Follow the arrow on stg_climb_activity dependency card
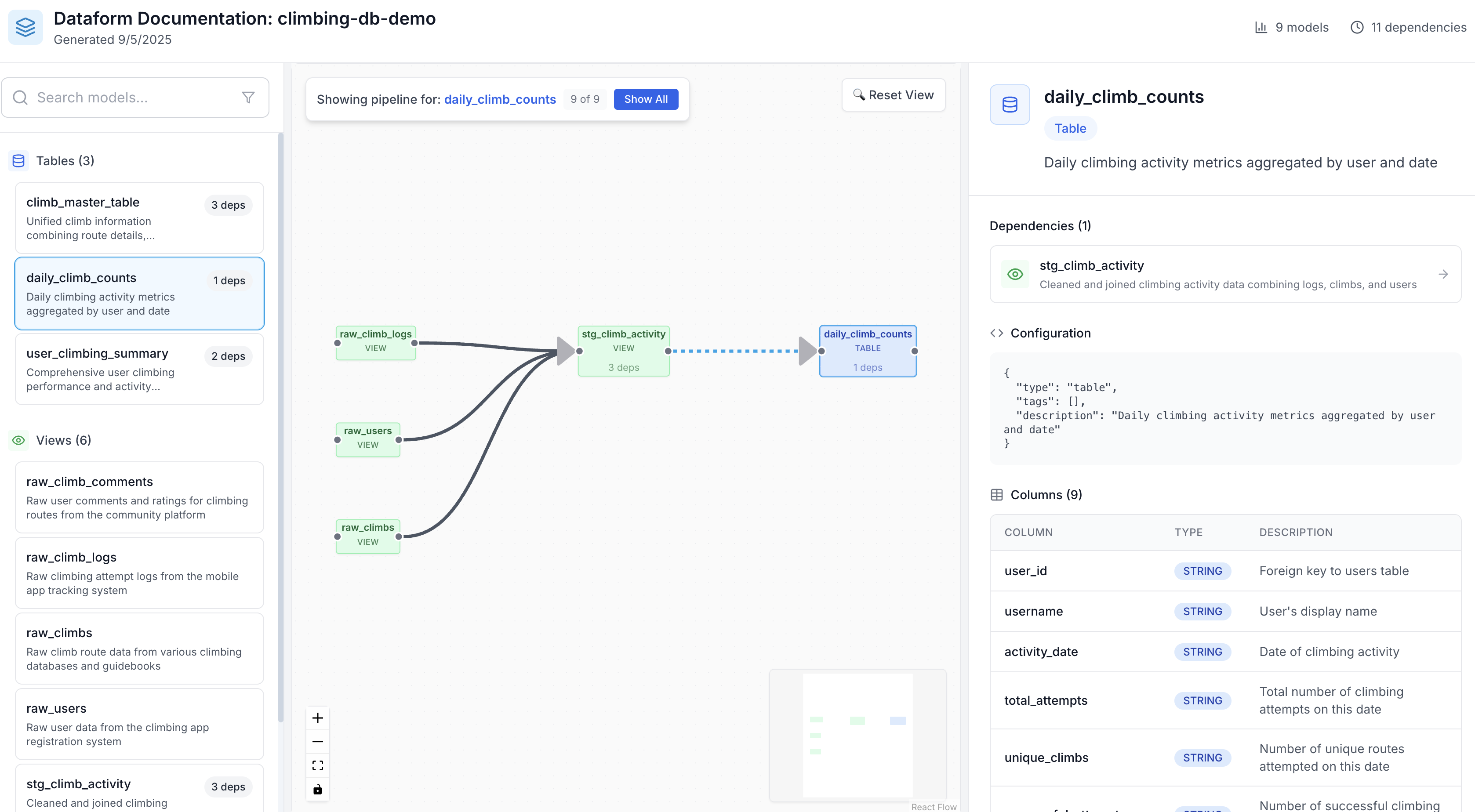 (x=1443, y=274)
